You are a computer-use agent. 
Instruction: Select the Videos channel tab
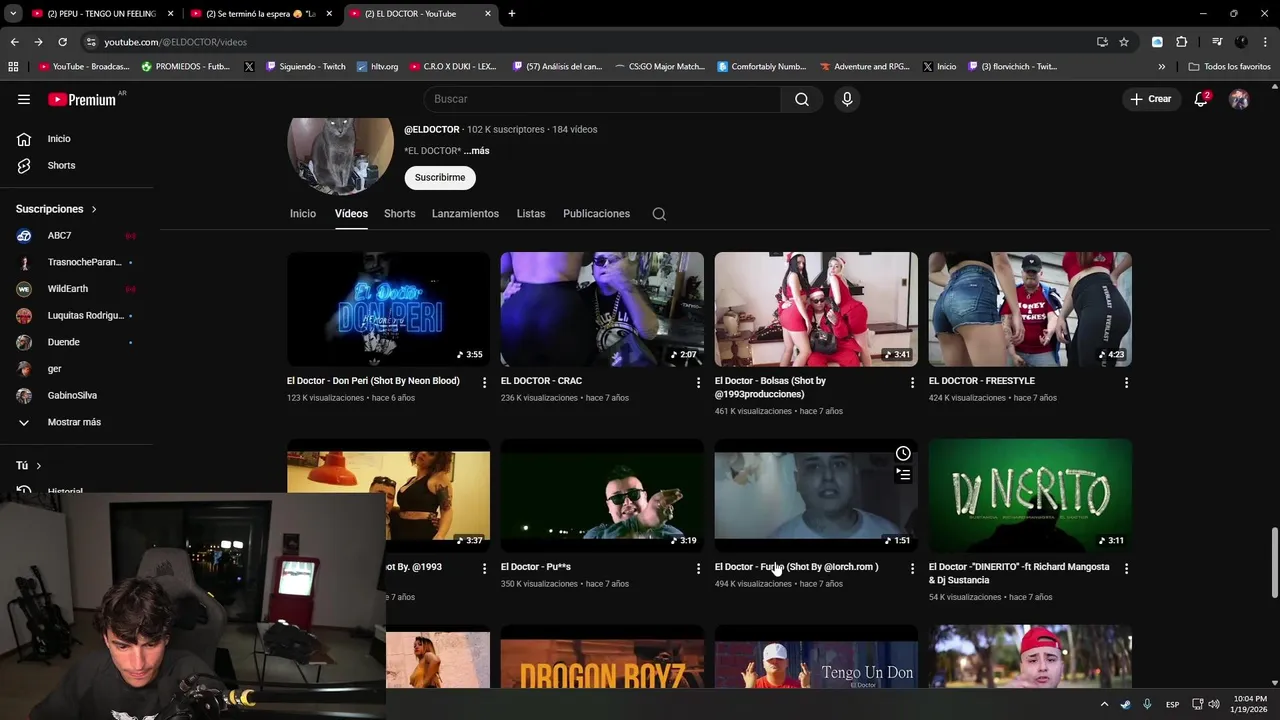coord(351,214)
